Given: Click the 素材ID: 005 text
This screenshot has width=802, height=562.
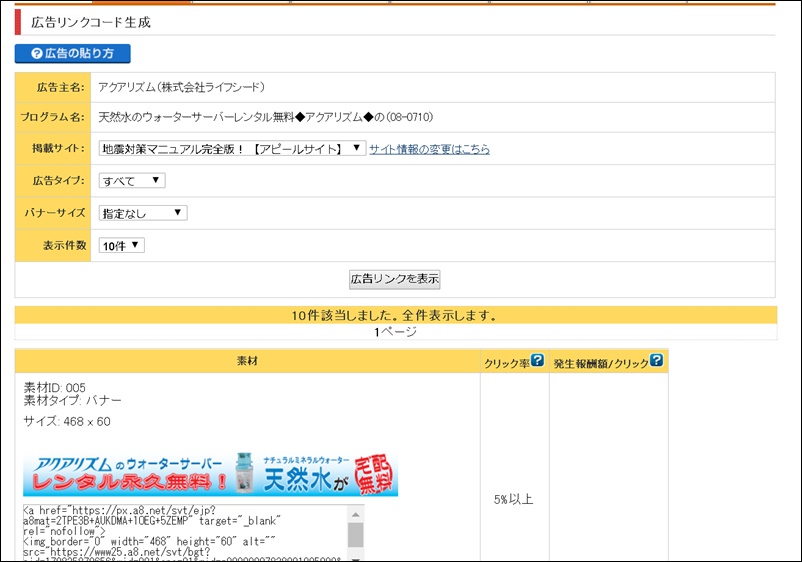Looking at the screenshot, I should (55, 388).
